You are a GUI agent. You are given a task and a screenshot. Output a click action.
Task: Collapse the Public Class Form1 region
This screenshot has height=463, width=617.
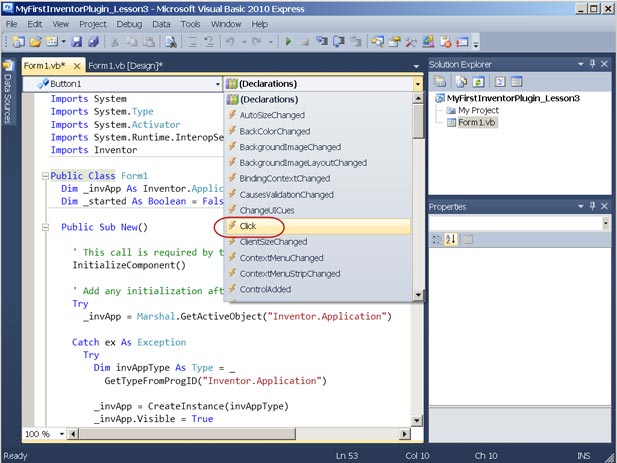[x=45, y=176]
